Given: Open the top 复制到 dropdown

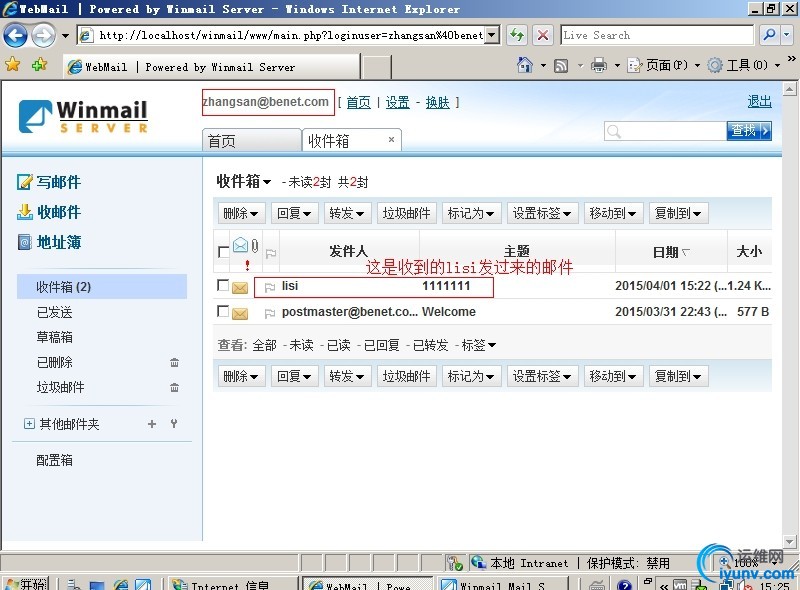Looking at the screenshot, I should pos(678,213).
